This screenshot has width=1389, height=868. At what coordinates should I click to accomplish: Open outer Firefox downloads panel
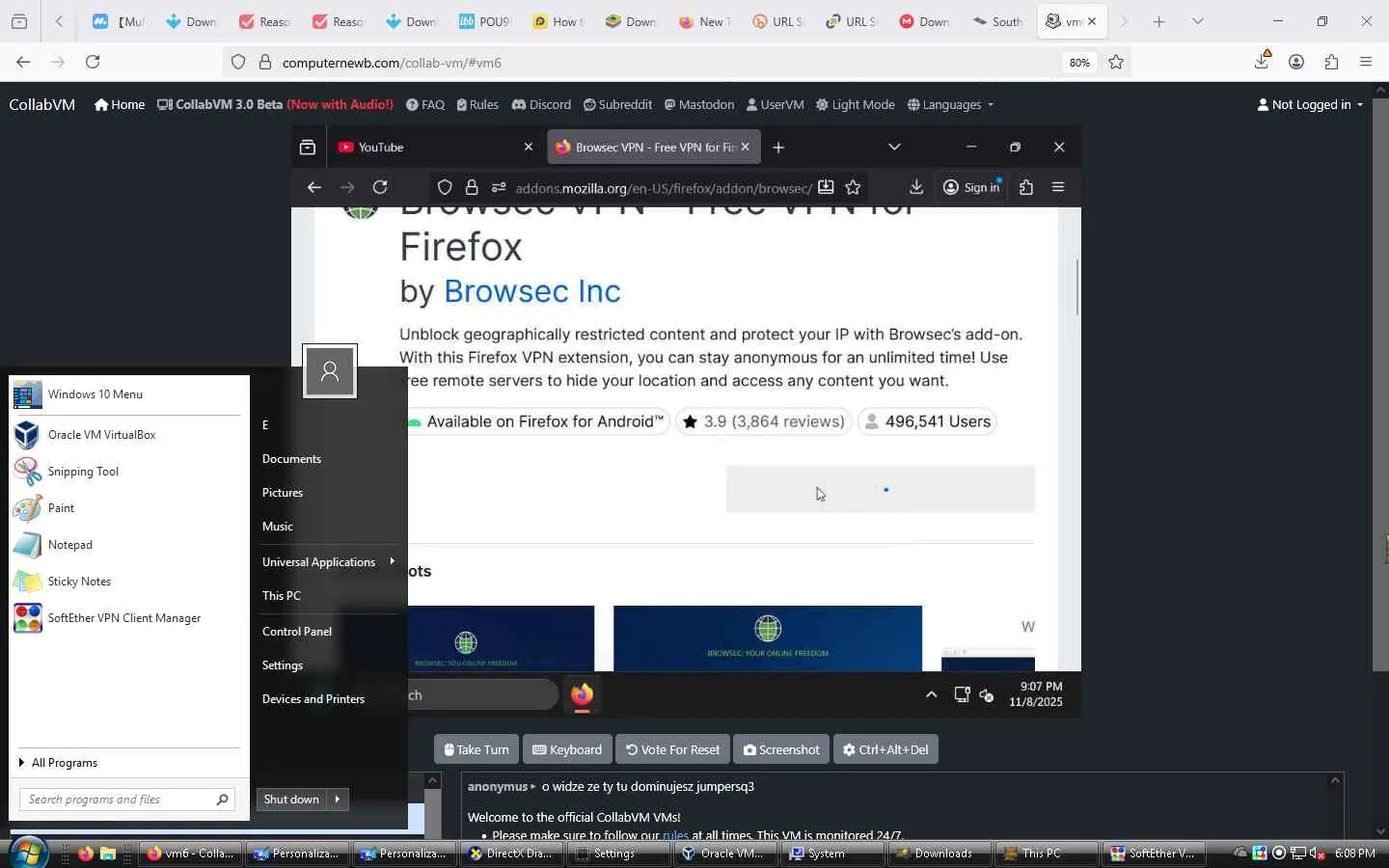pyautogui.click(x=1262, y=62)
